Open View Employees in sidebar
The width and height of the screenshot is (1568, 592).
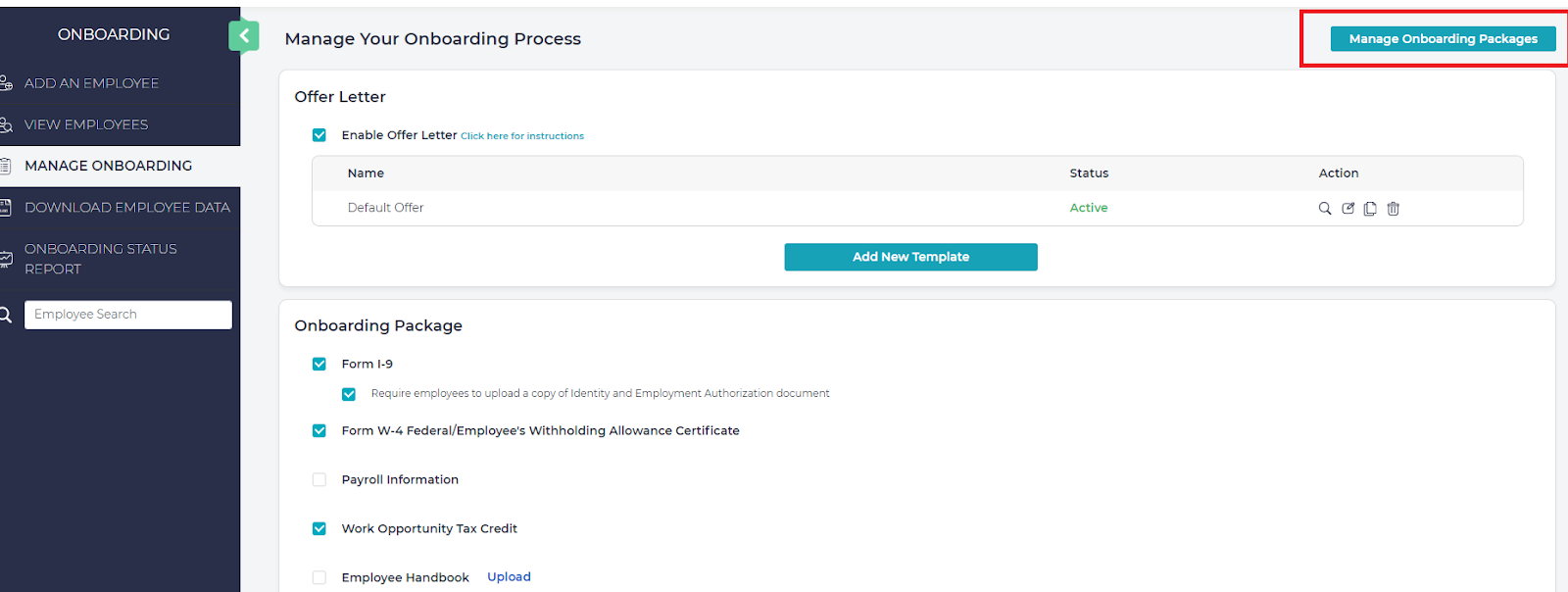coord(86,124)
